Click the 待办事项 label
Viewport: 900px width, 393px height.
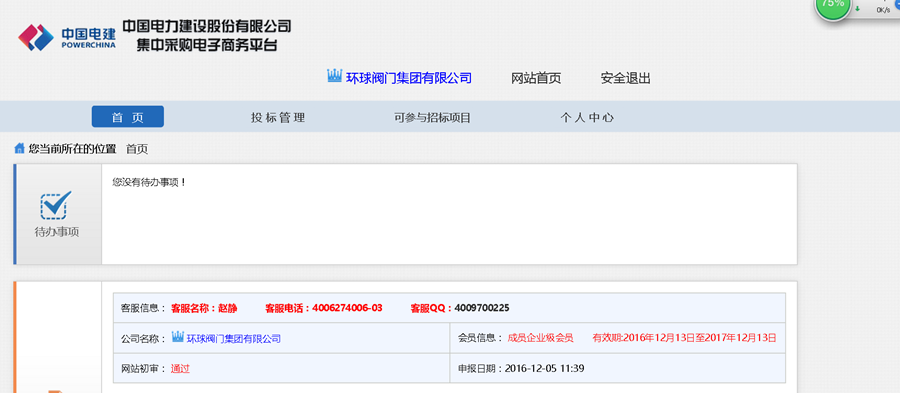click(57, 232)
